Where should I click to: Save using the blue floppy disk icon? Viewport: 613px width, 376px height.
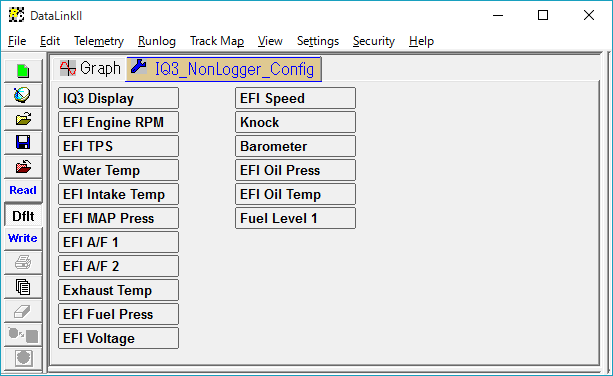click(x=23, y=142)
